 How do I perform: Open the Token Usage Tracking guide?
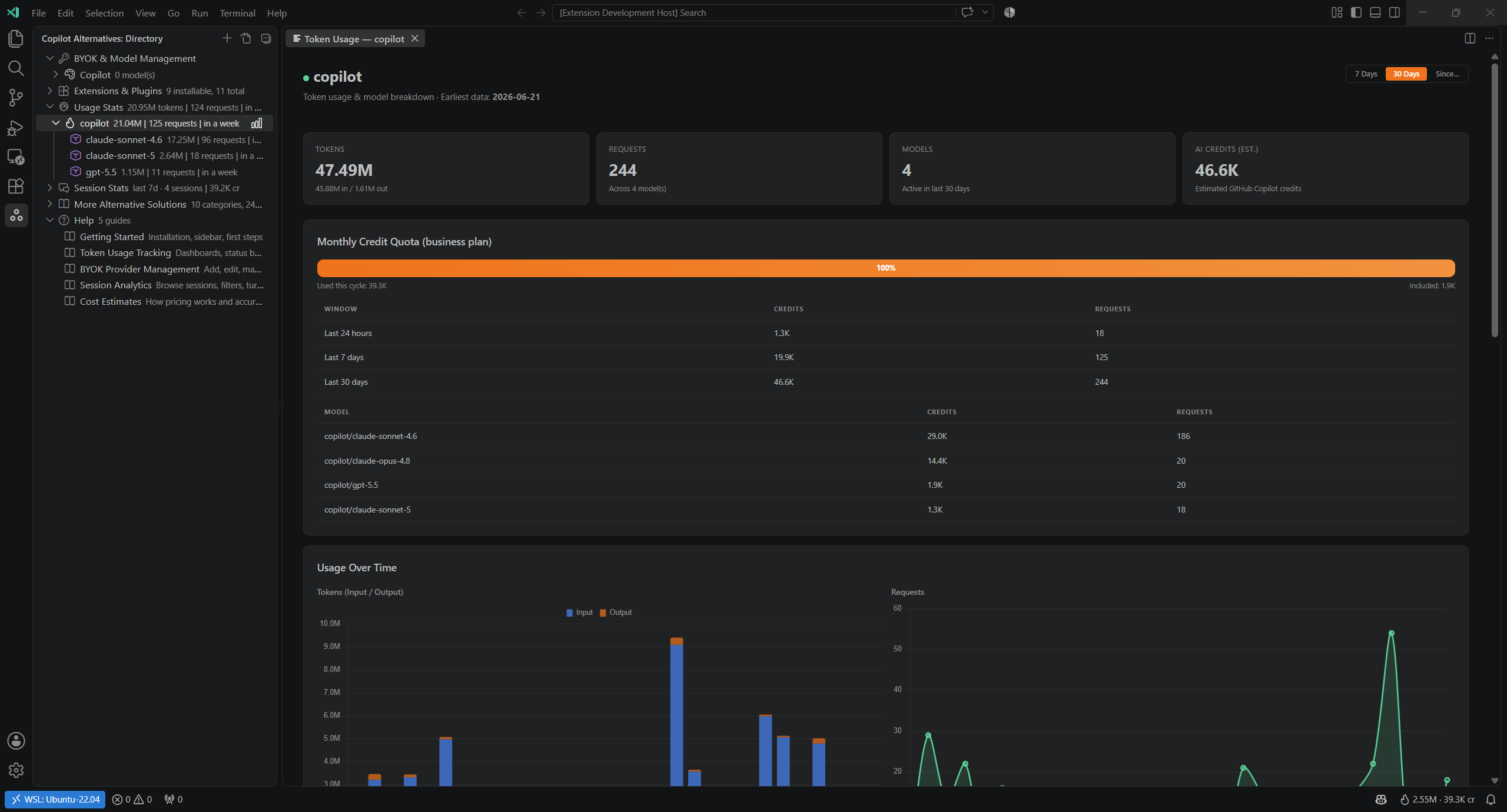[x=155, y=252]
